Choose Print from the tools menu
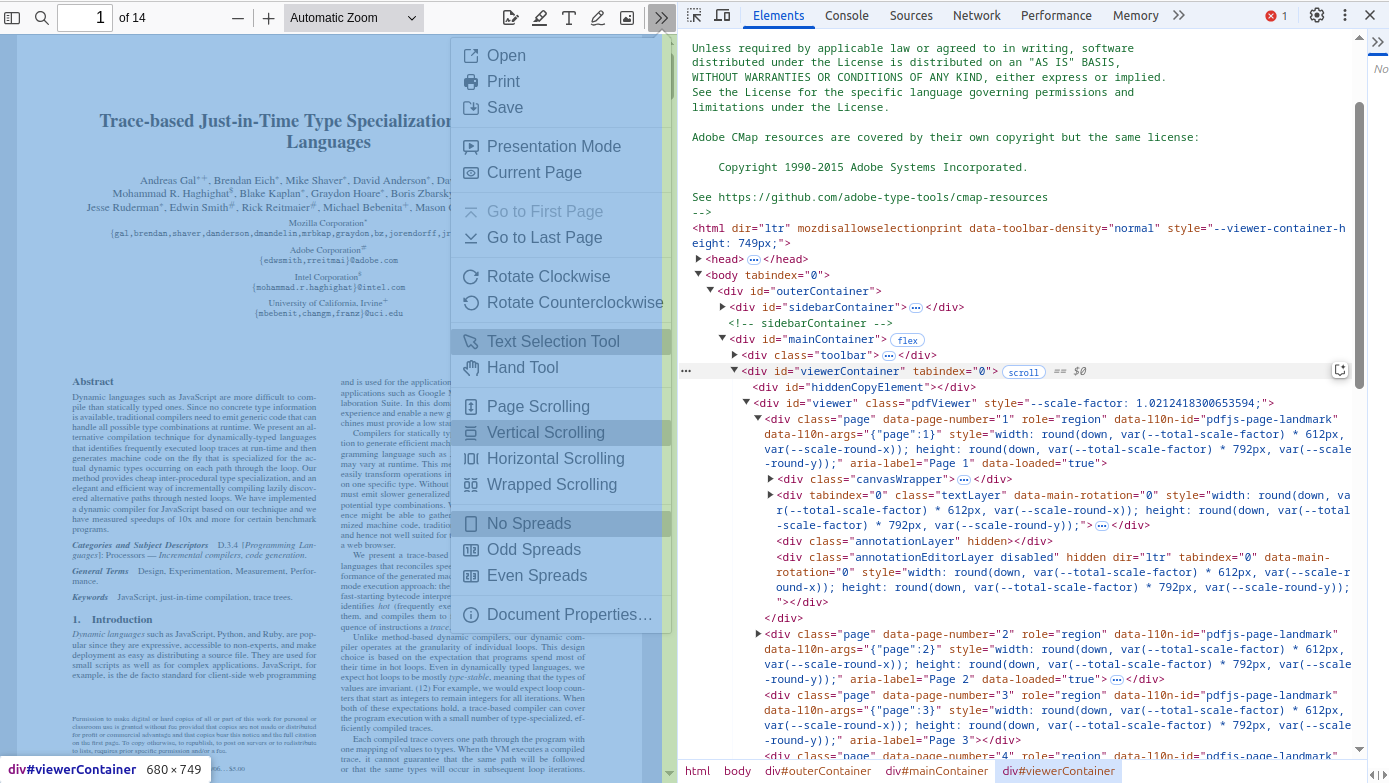The height and width of the screenshot is (783, 1389). 561,81
